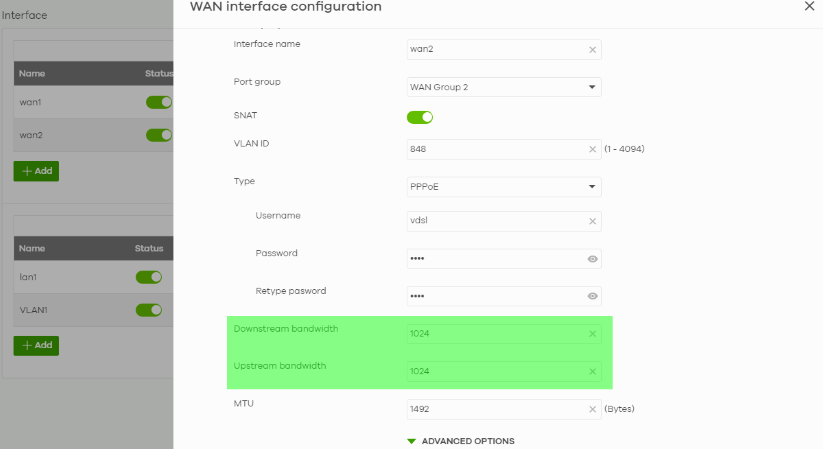
Task: Open the Port group dropdown
Action: coord(503,87)
